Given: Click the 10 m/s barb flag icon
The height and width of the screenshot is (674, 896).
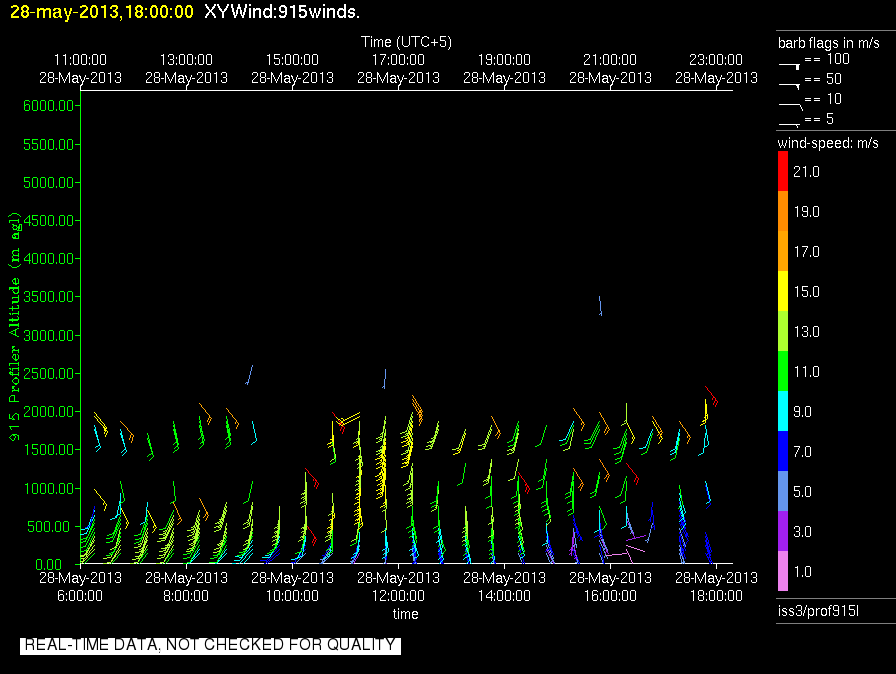Looking at the screenshot, I should 790,102.
